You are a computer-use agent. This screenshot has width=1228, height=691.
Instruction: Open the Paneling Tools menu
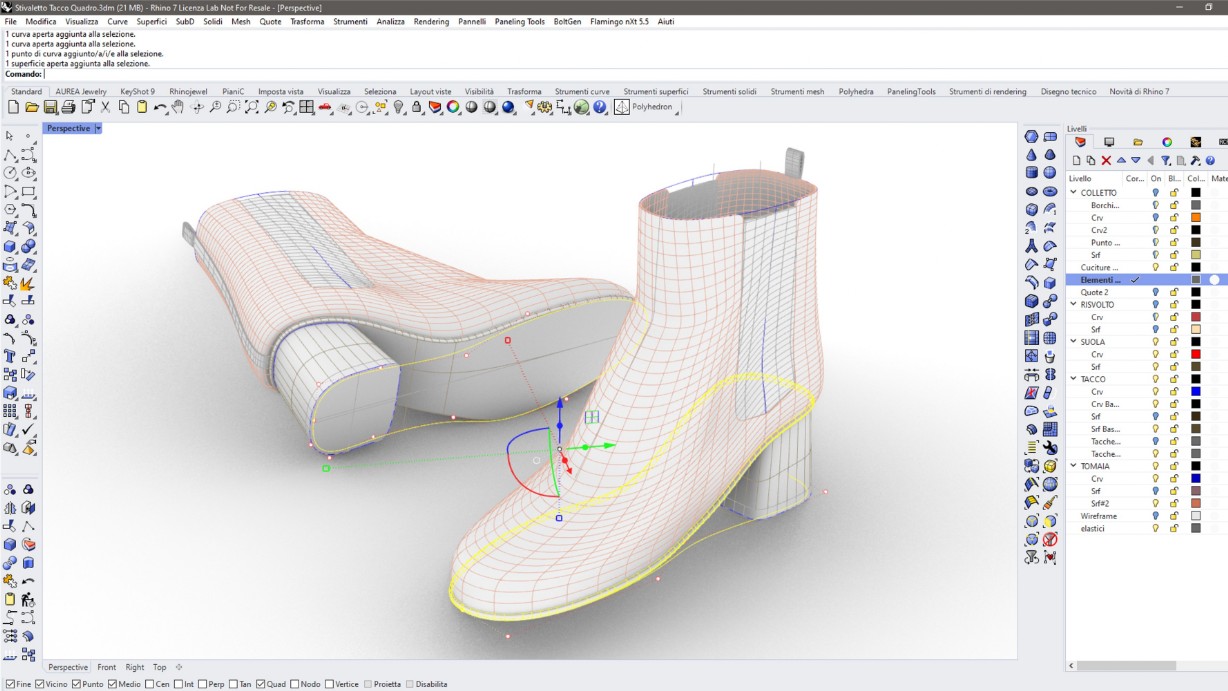tap(520, 21)
